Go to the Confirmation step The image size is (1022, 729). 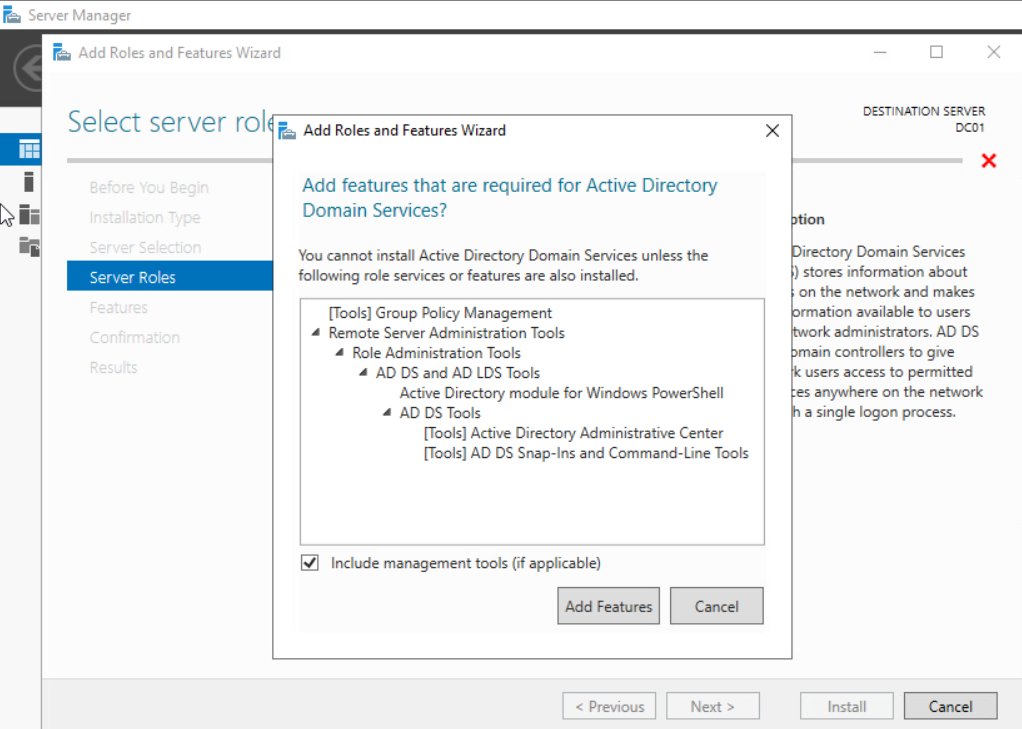[134, 337]
